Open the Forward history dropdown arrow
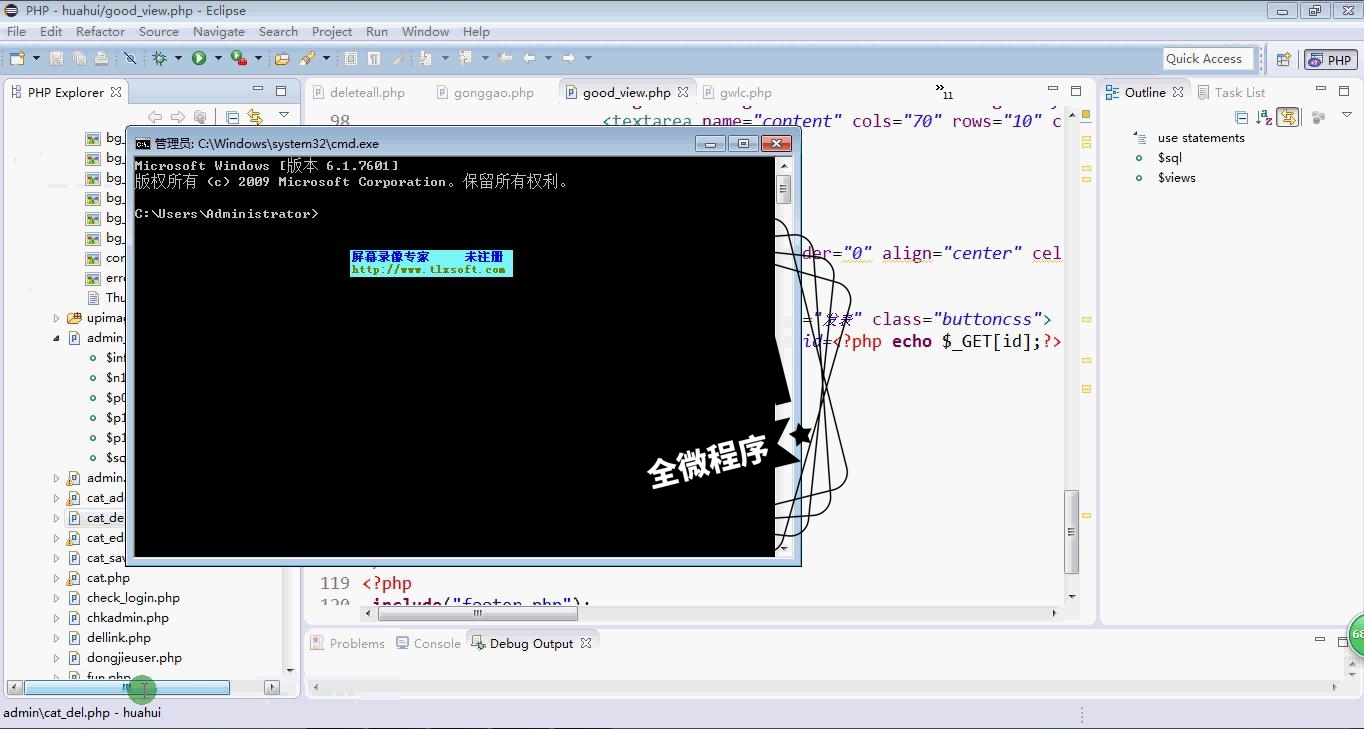This screenshot has width=1364, height=729. (x=588, y=59)
